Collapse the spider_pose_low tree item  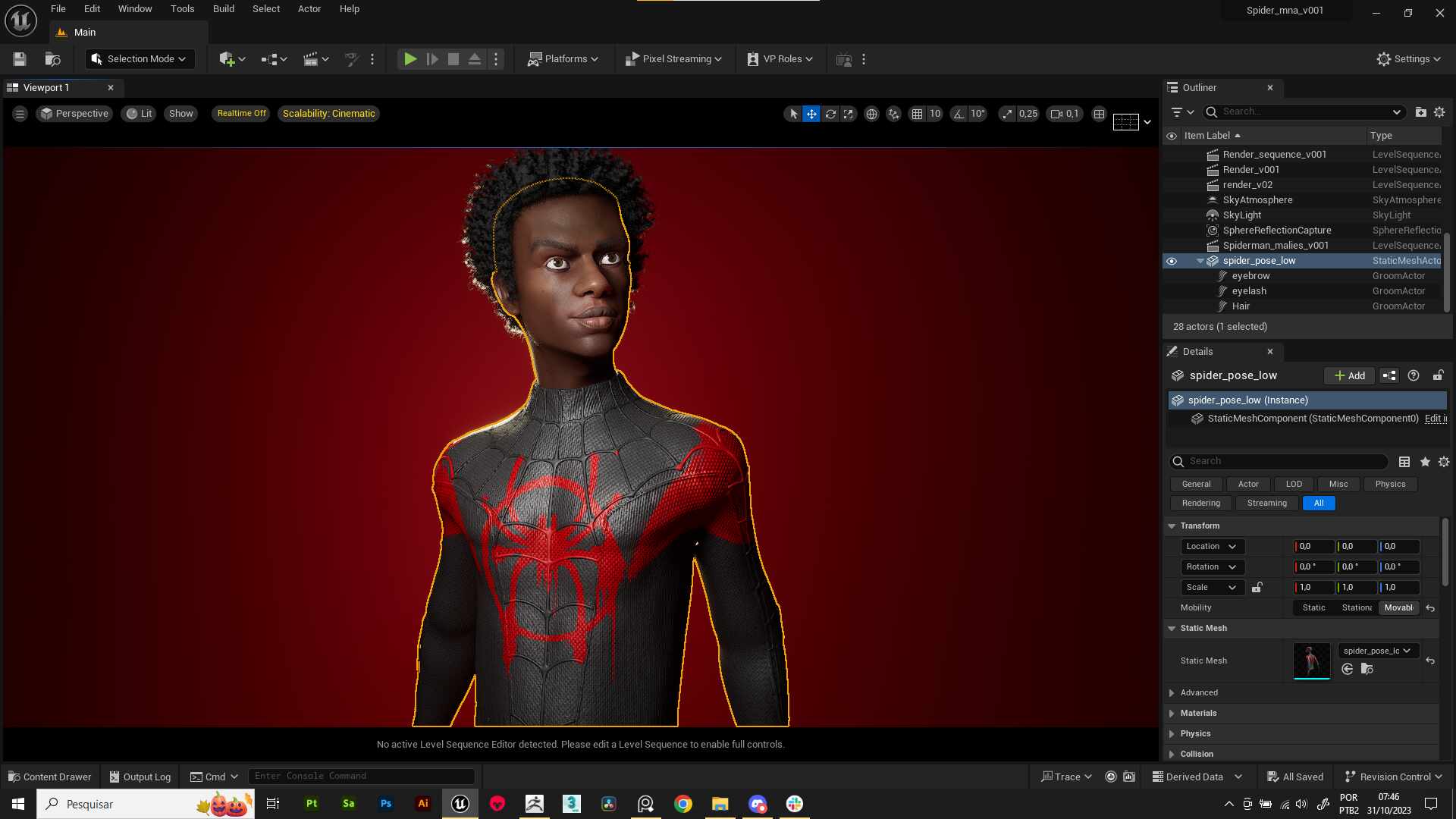click(x=1200, y=261)
